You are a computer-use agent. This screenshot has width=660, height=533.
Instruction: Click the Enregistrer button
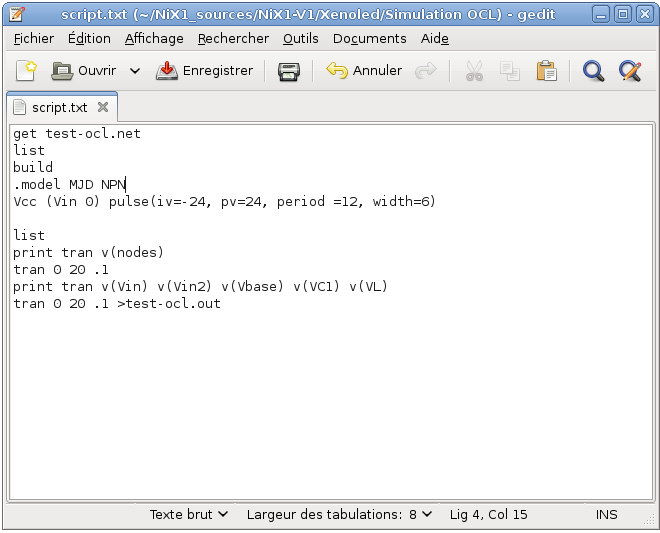[205, 71]
